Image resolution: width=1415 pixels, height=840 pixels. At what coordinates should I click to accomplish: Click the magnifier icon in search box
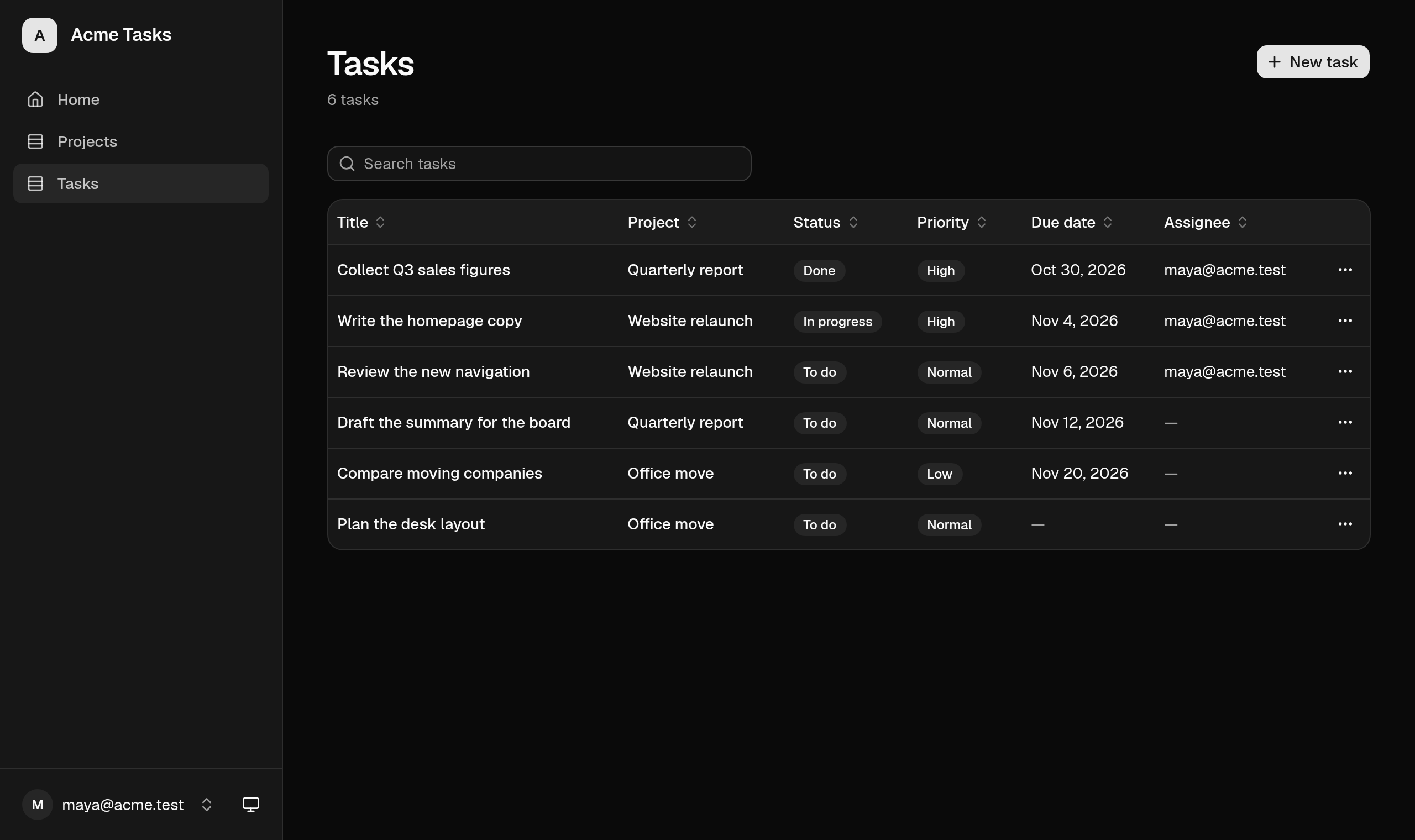(347, 164)
